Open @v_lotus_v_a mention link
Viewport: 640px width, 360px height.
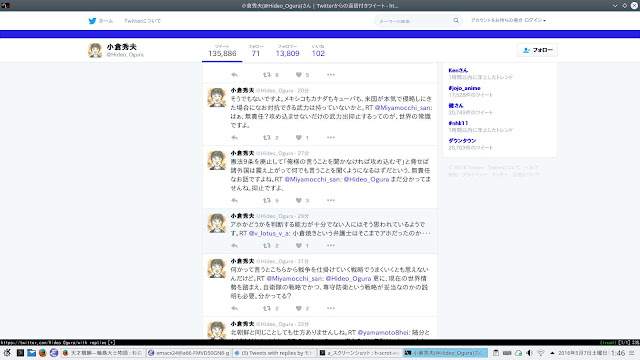(x=269, y=233)
